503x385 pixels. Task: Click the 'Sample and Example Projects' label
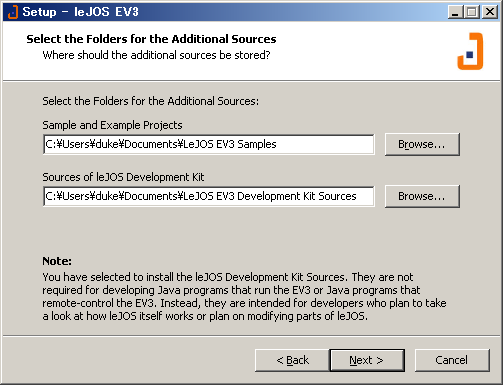(x=112, y=125)
